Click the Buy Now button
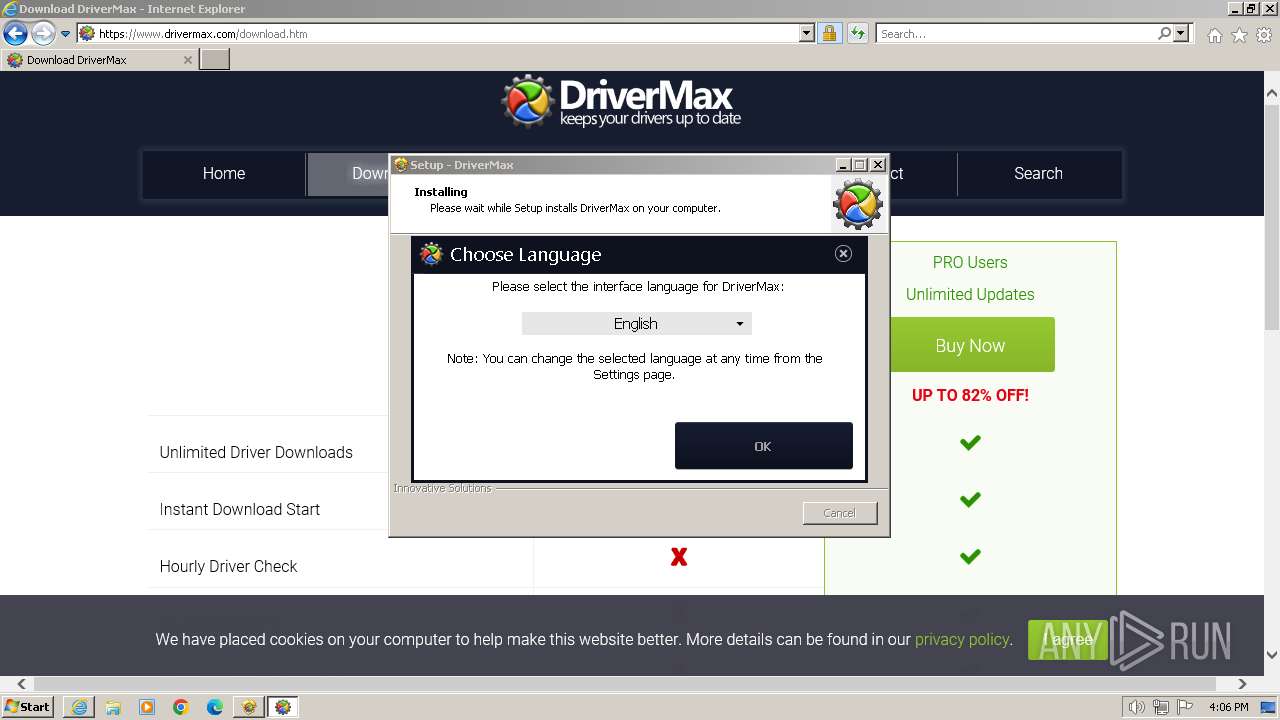1280x720 pixels. (x=970, y=345)
